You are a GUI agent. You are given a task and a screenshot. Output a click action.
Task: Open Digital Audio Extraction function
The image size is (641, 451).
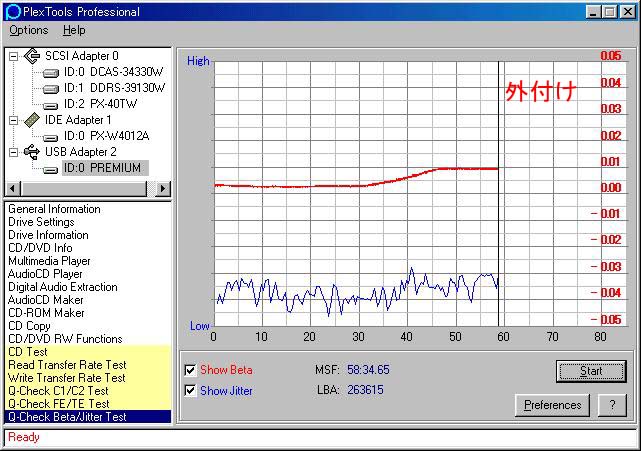point(63,287)
